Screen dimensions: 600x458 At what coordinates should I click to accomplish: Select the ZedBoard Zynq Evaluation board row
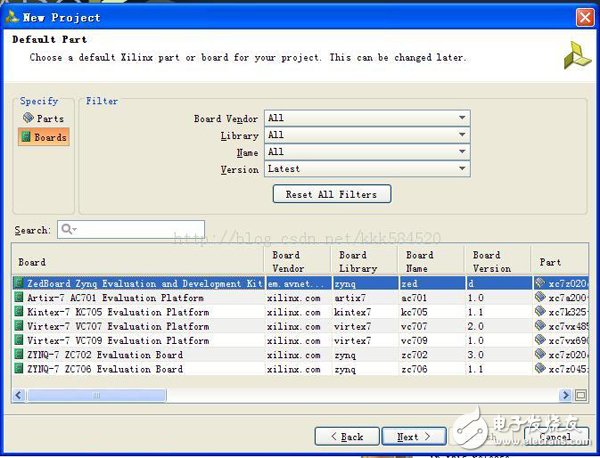[140, 284]
